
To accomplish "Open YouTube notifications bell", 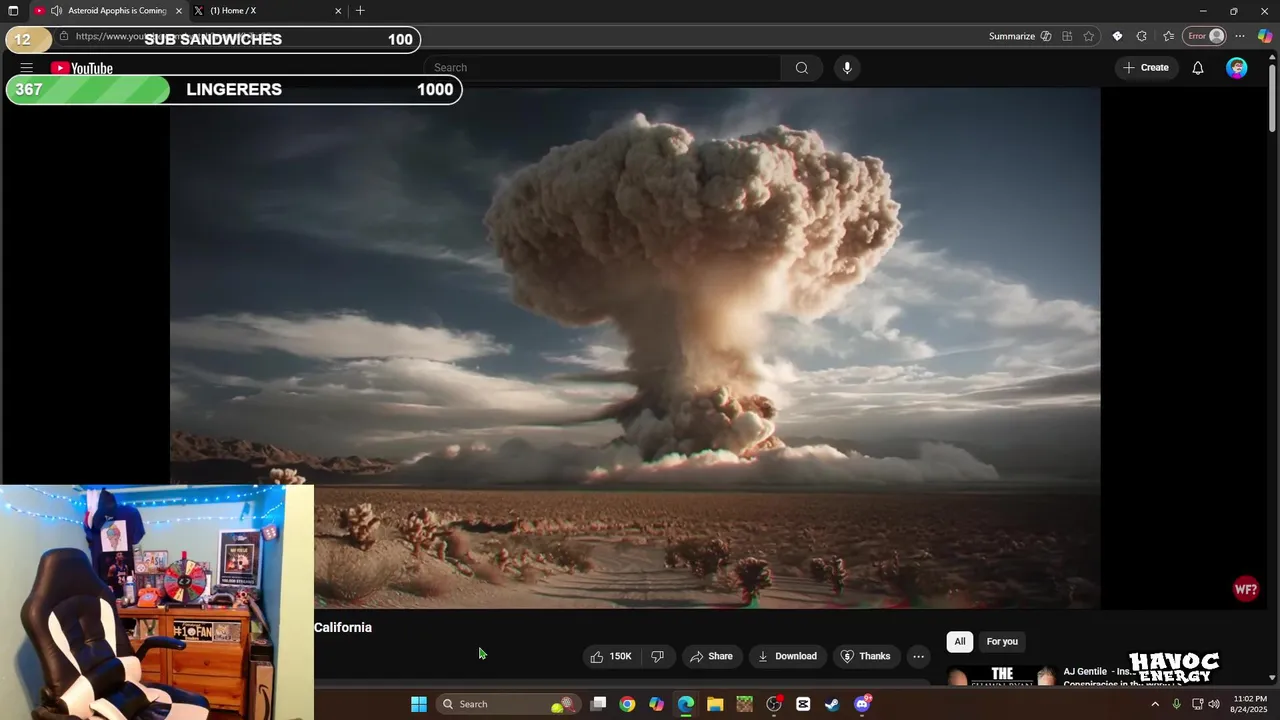I will [1197, 68].
